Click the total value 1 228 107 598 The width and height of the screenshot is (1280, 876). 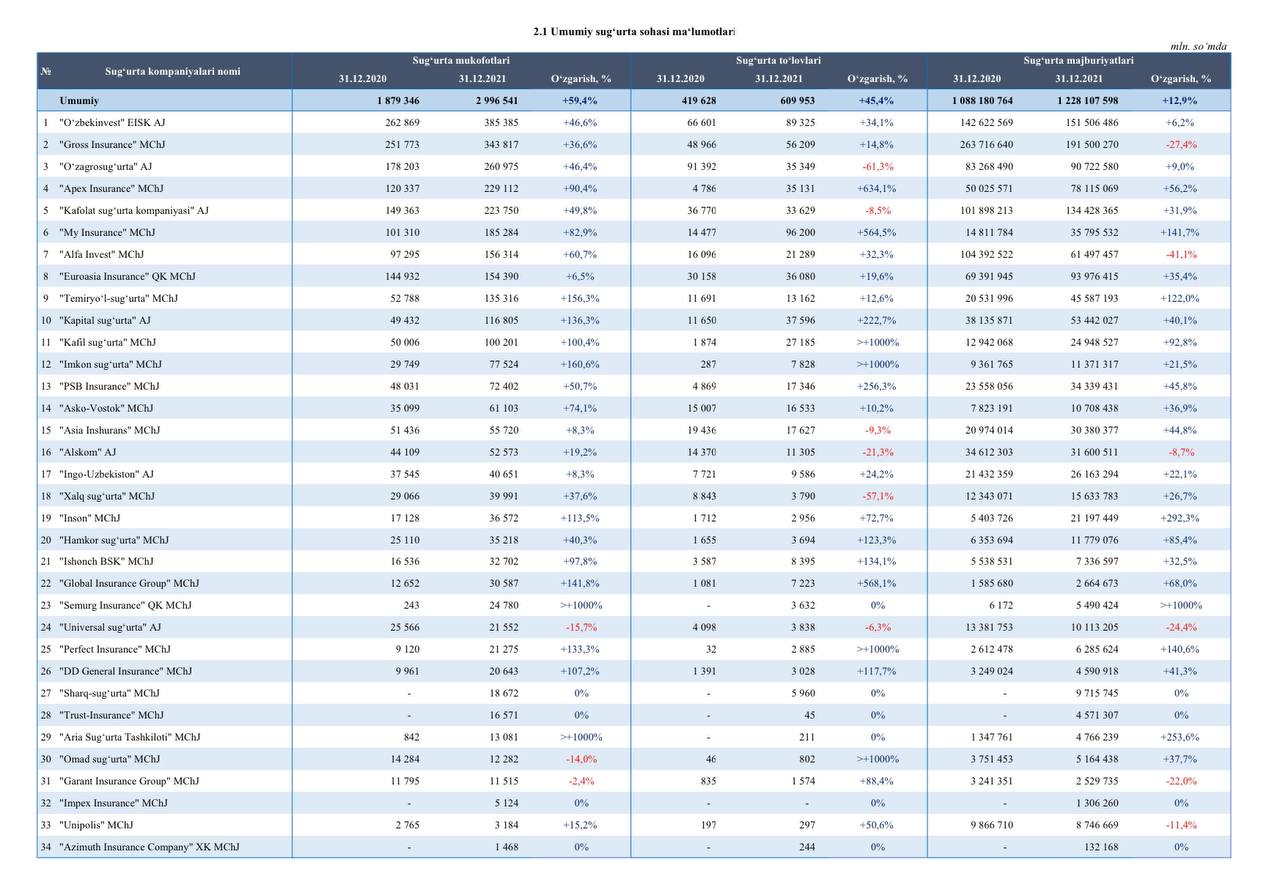[1087, 101]
